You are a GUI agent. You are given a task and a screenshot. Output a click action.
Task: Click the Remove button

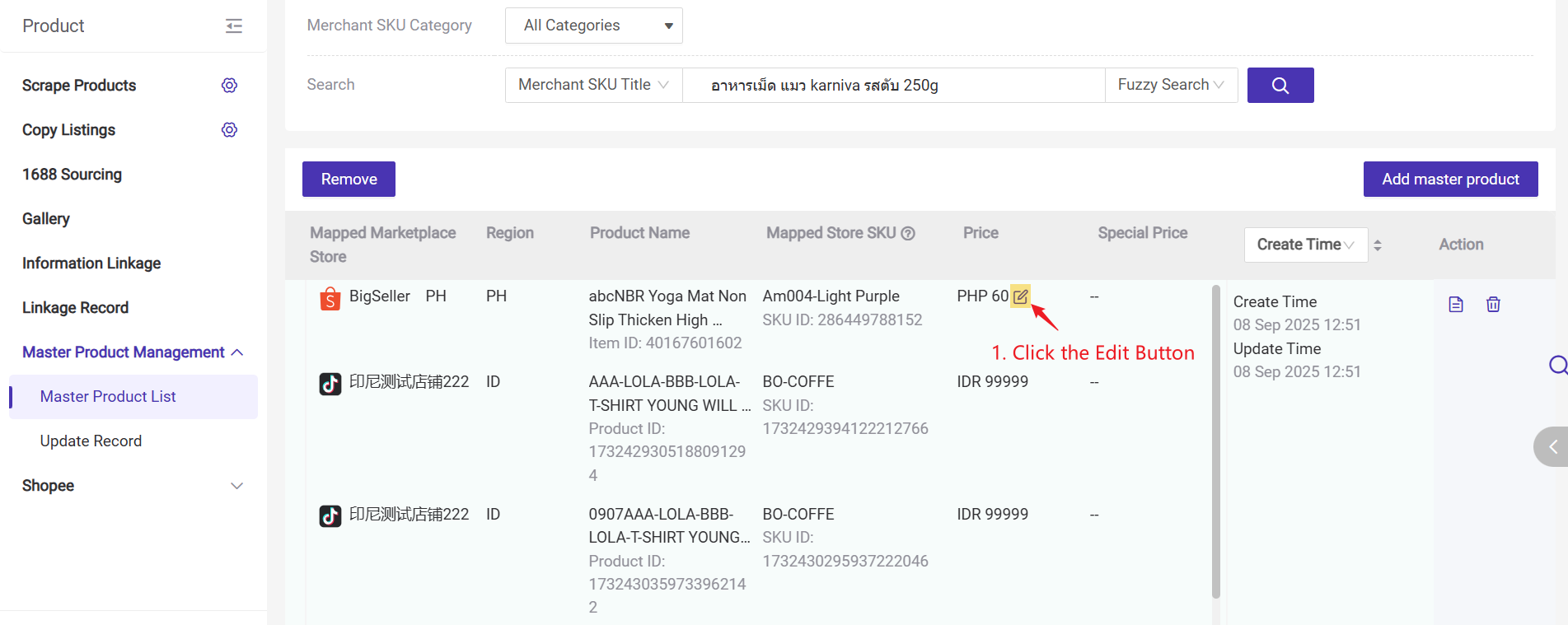(x=349, y=180)
